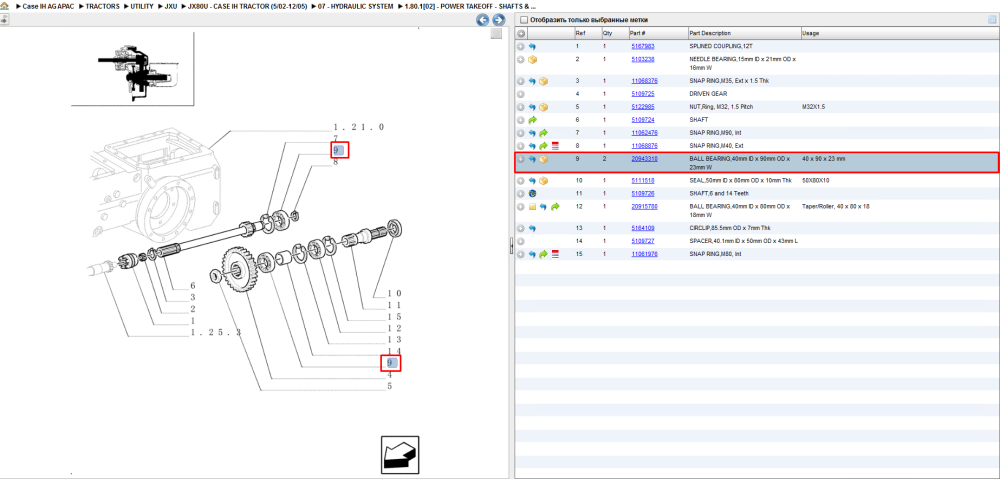The width and height of the screenshot is (1000, 479).
Task: Click green arrow icon for Ref 6 SHAFT
Action: 533,120
